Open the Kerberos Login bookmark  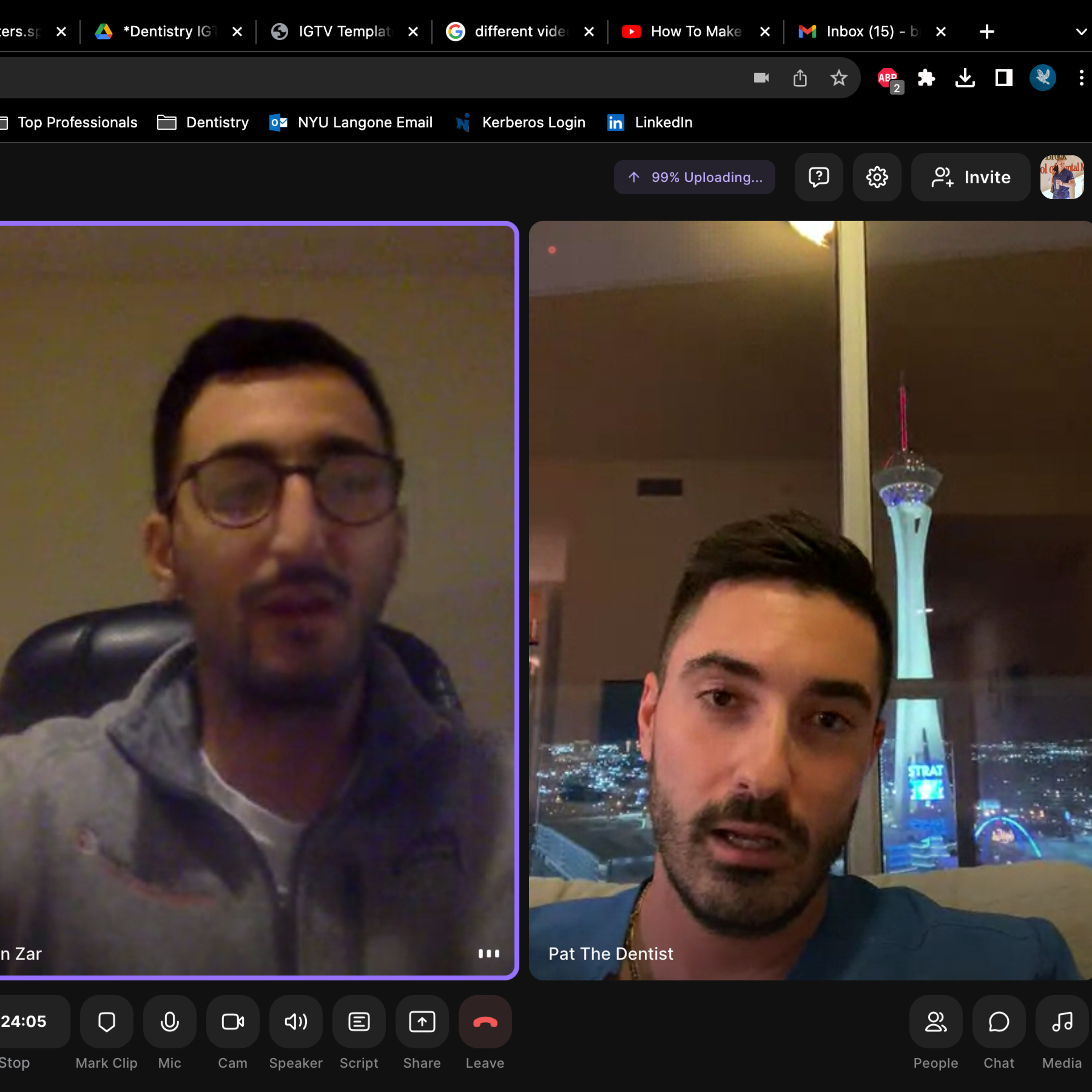click(x=521, y=122)
